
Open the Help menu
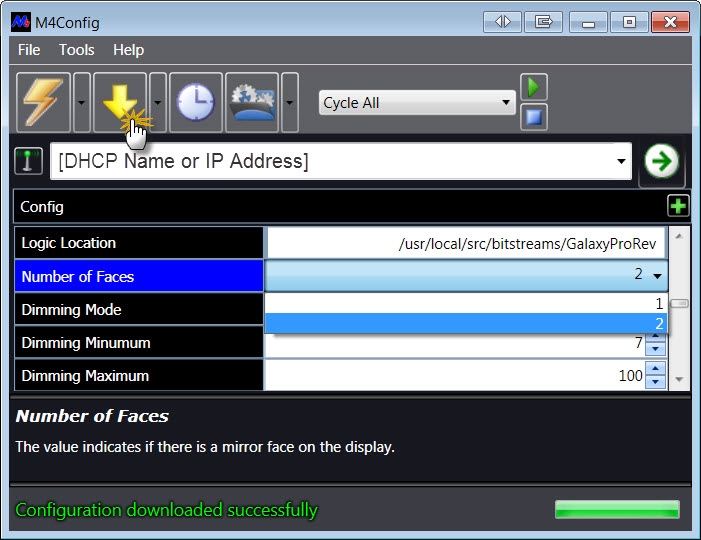point(128,50)
